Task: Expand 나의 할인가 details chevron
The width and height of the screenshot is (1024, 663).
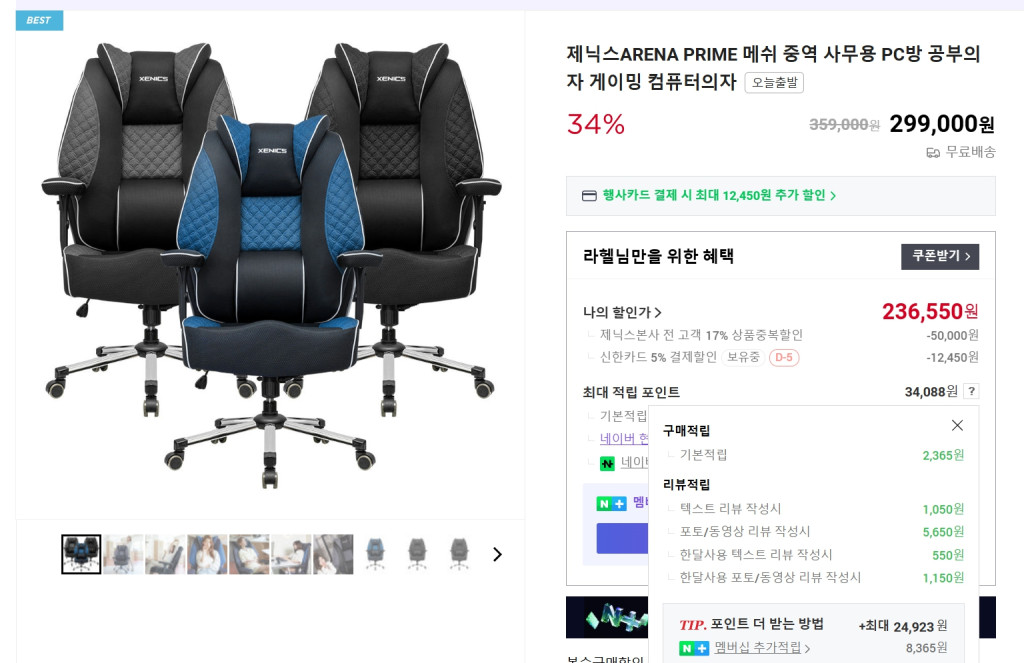Action: click(658, 312)
